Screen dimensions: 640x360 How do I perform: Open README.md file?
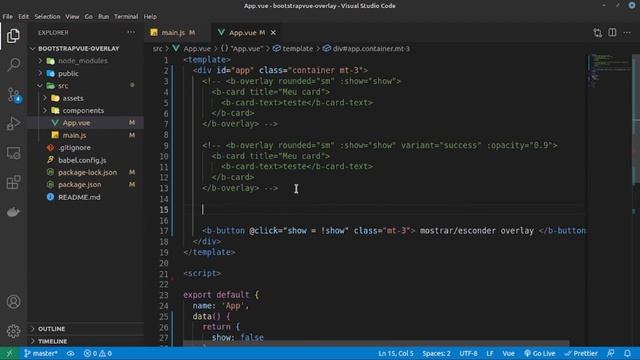[x=86, y=197]
